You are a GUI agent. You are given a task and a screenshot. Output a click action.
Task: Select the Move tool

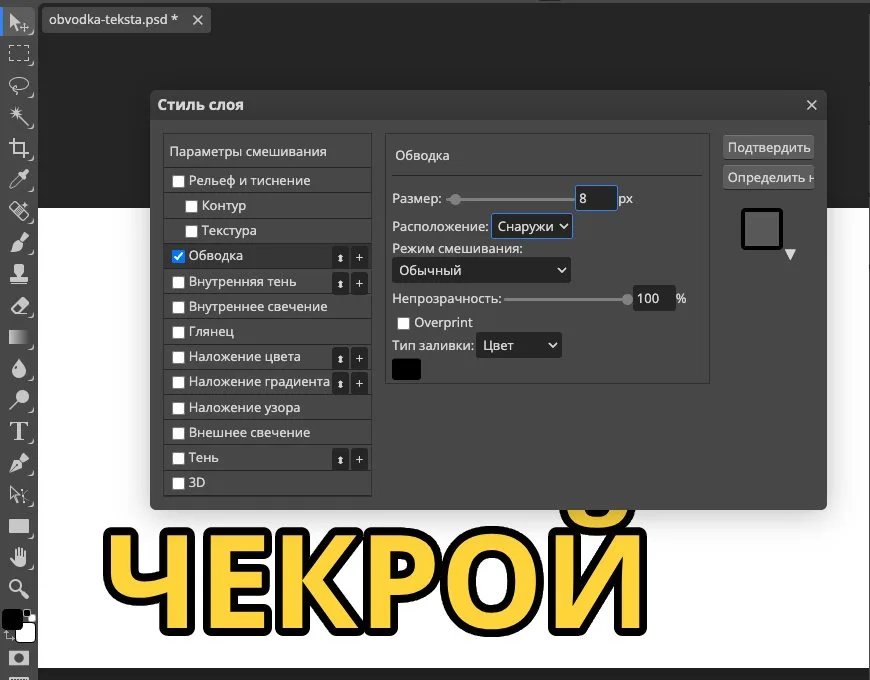[x=18, y=22]
